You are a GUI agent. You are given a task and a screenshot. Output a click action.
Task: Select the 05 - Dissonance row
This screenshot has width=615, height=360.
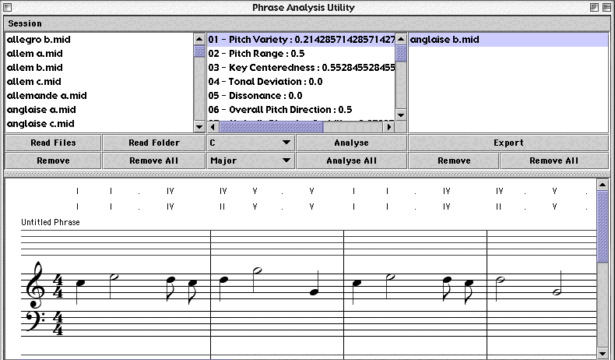301,96
